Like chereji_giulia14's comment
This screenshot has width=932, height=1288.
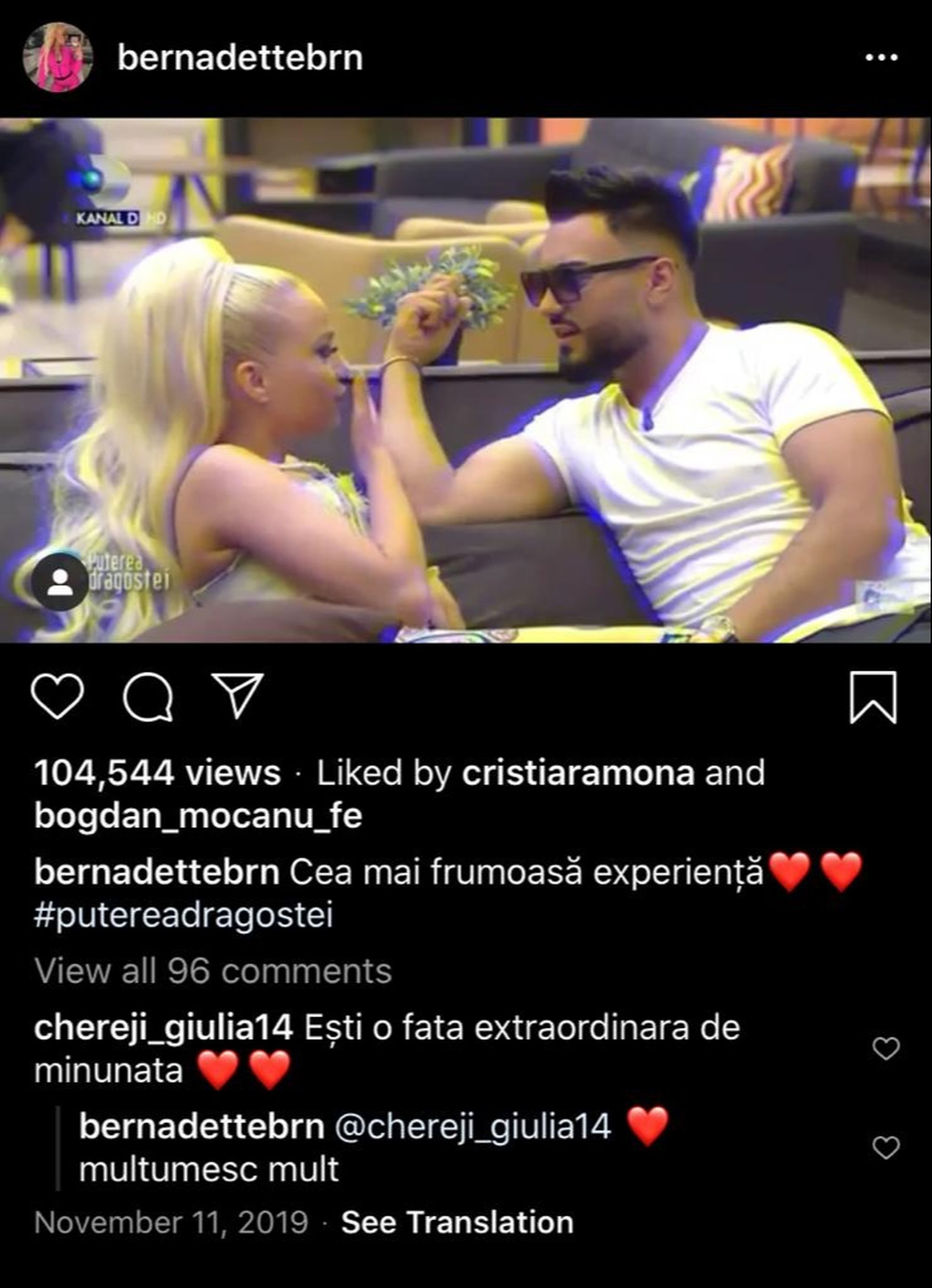click(886, 1049)
